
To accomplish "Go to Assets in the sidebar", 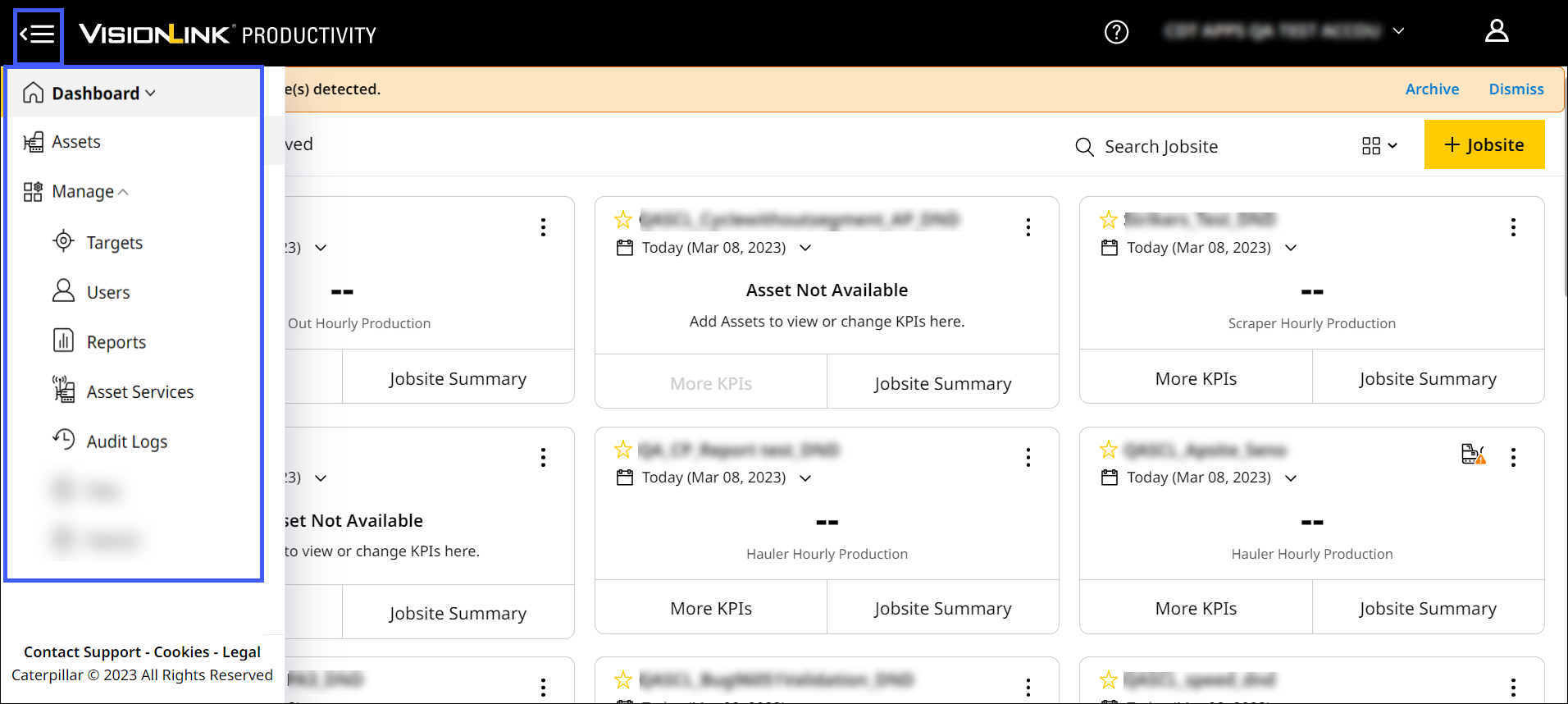I will (x=75, y=142).
